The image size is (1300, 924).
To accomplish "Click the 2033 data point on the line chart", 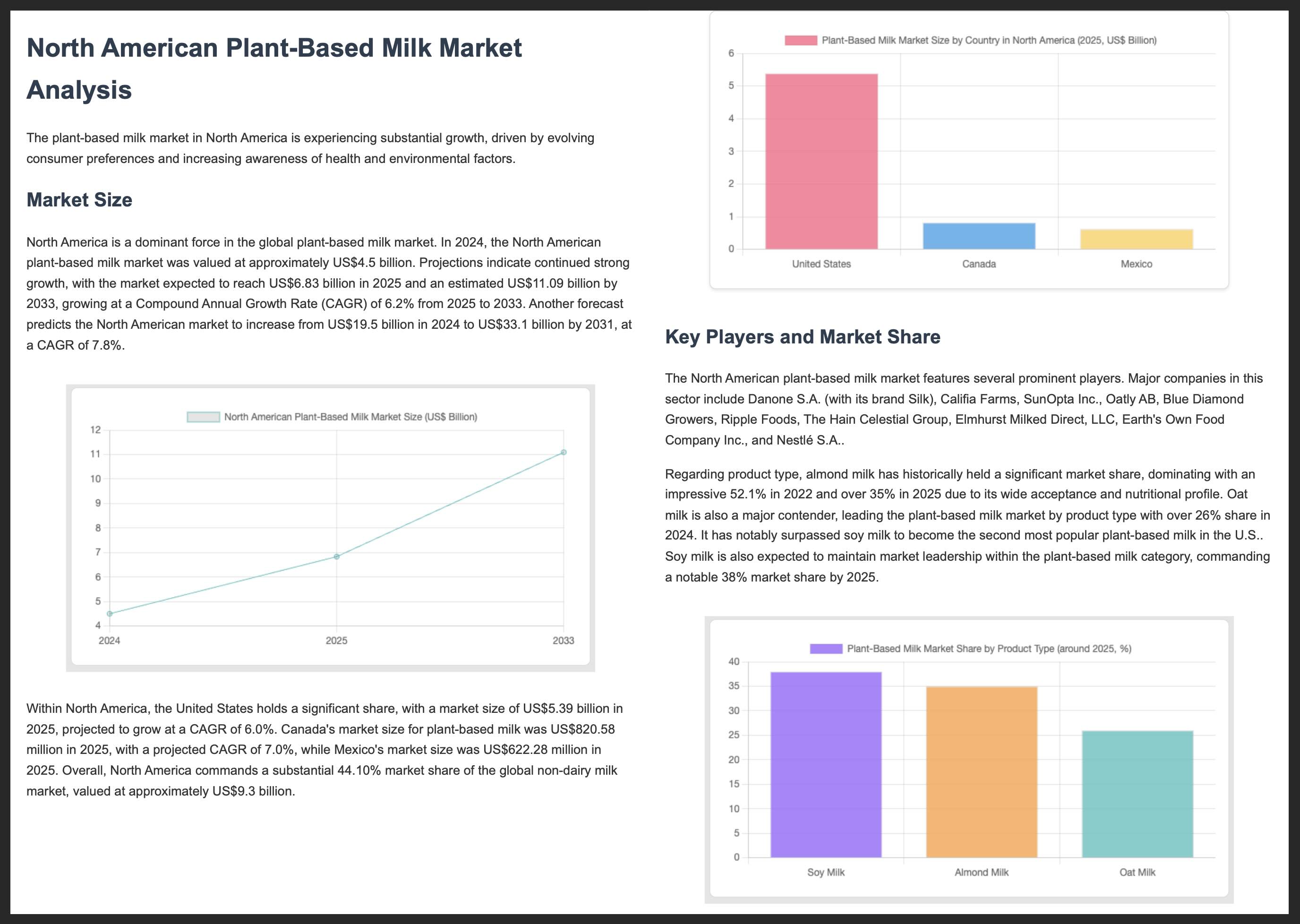I will 563,453.
